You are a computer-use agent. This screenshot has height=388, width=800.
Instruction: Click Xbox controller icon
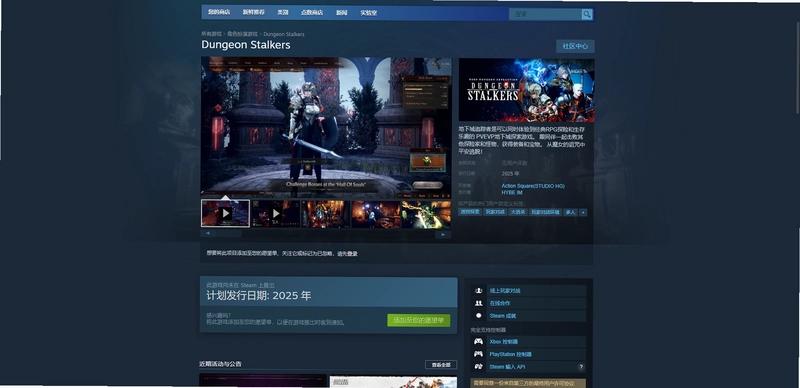point(479,341)
